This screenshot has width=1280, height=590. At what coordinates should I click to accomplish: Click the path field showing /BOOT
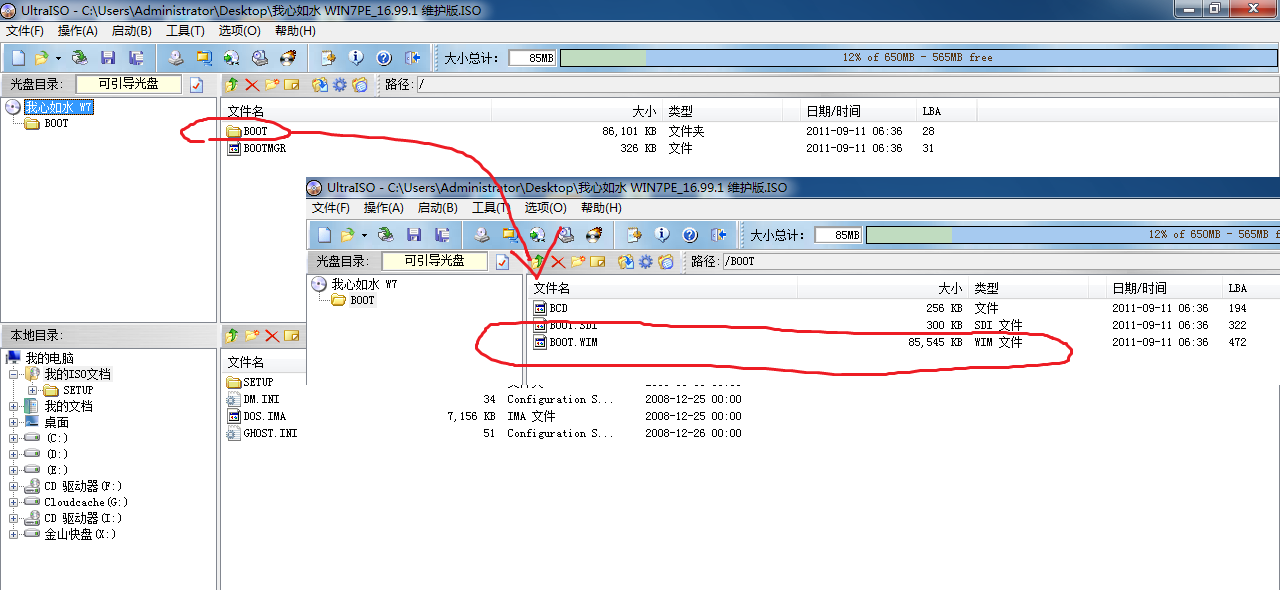[1000, 262]
